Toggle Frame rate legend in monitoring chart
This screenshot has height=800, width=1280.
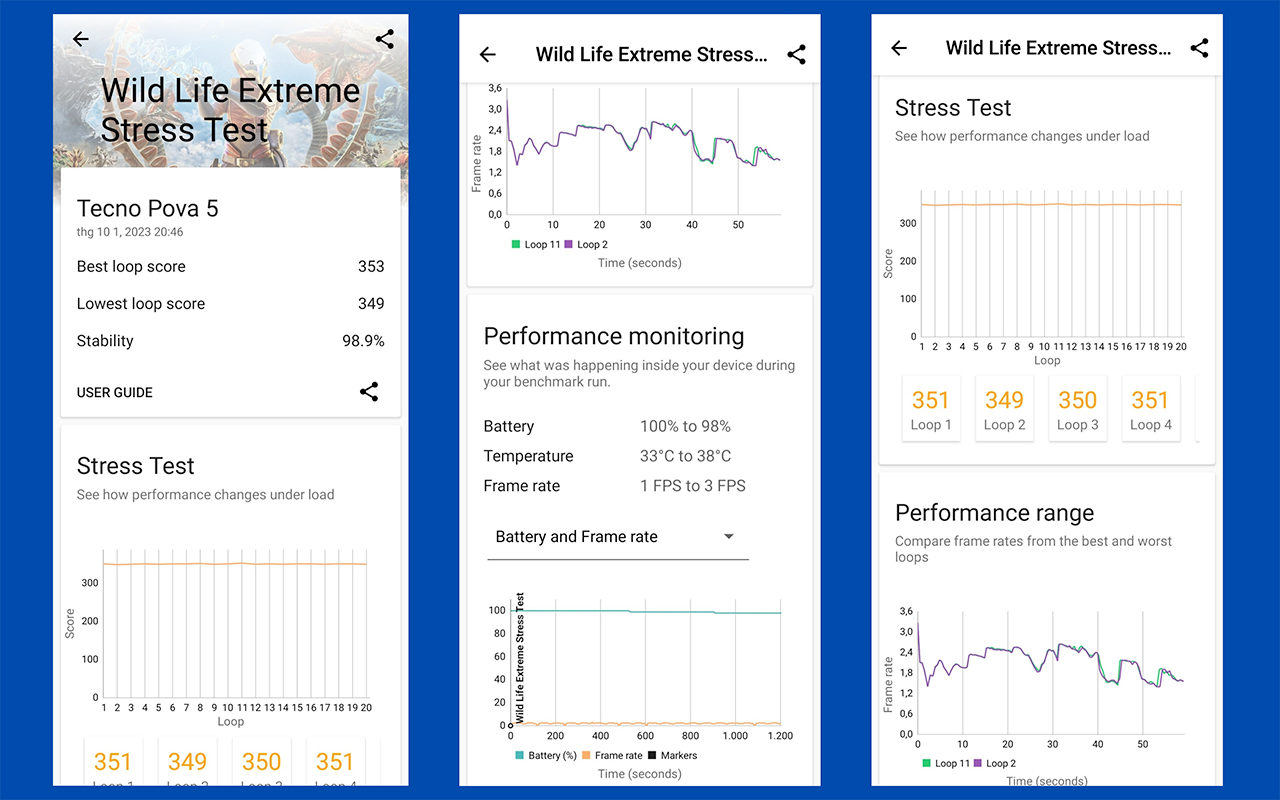(x=612, y=756)
